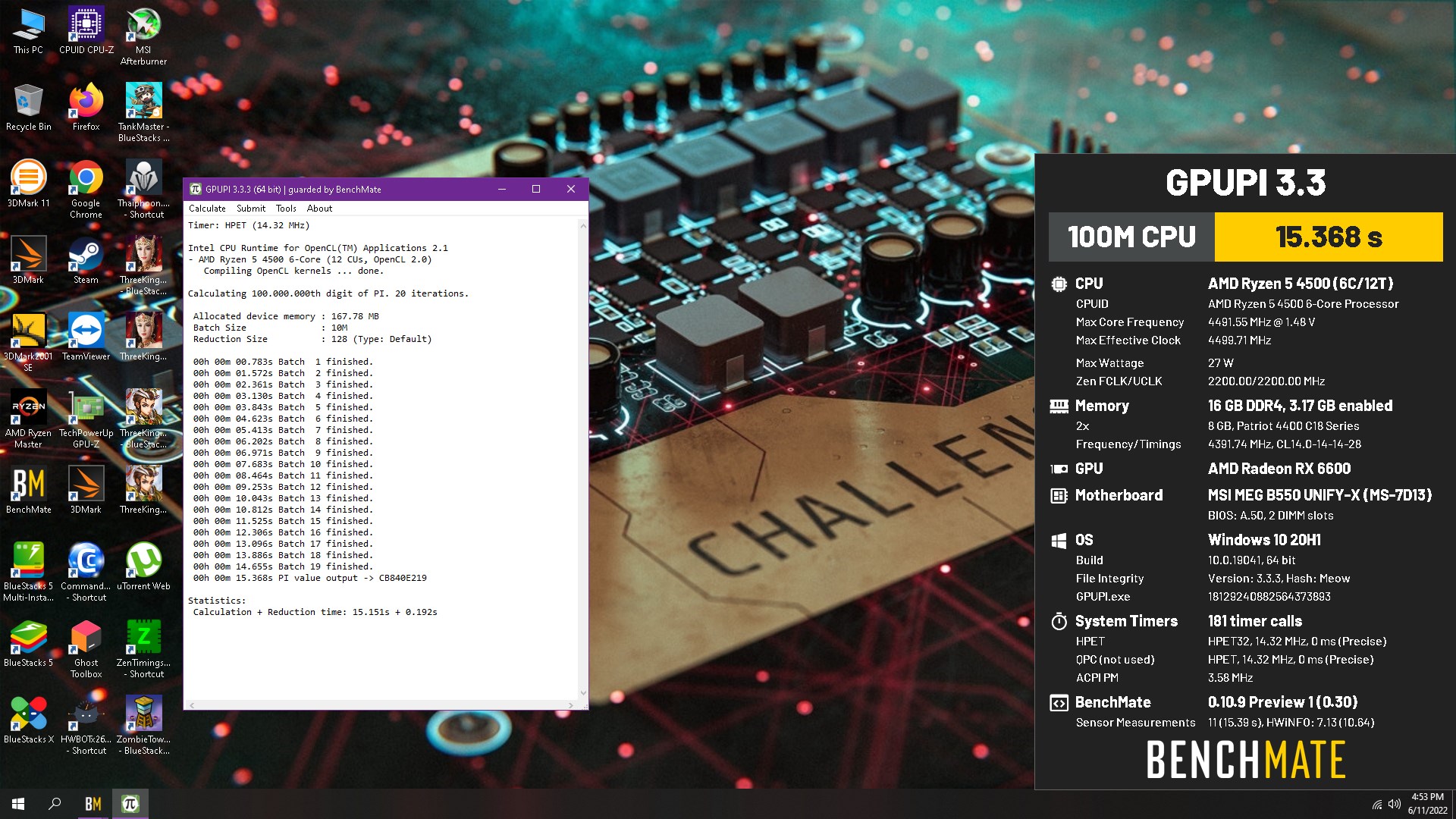Screen dimensions: 1456x819
Task: Open the TeamViewer desktop icon
Action: click(86, 337)
